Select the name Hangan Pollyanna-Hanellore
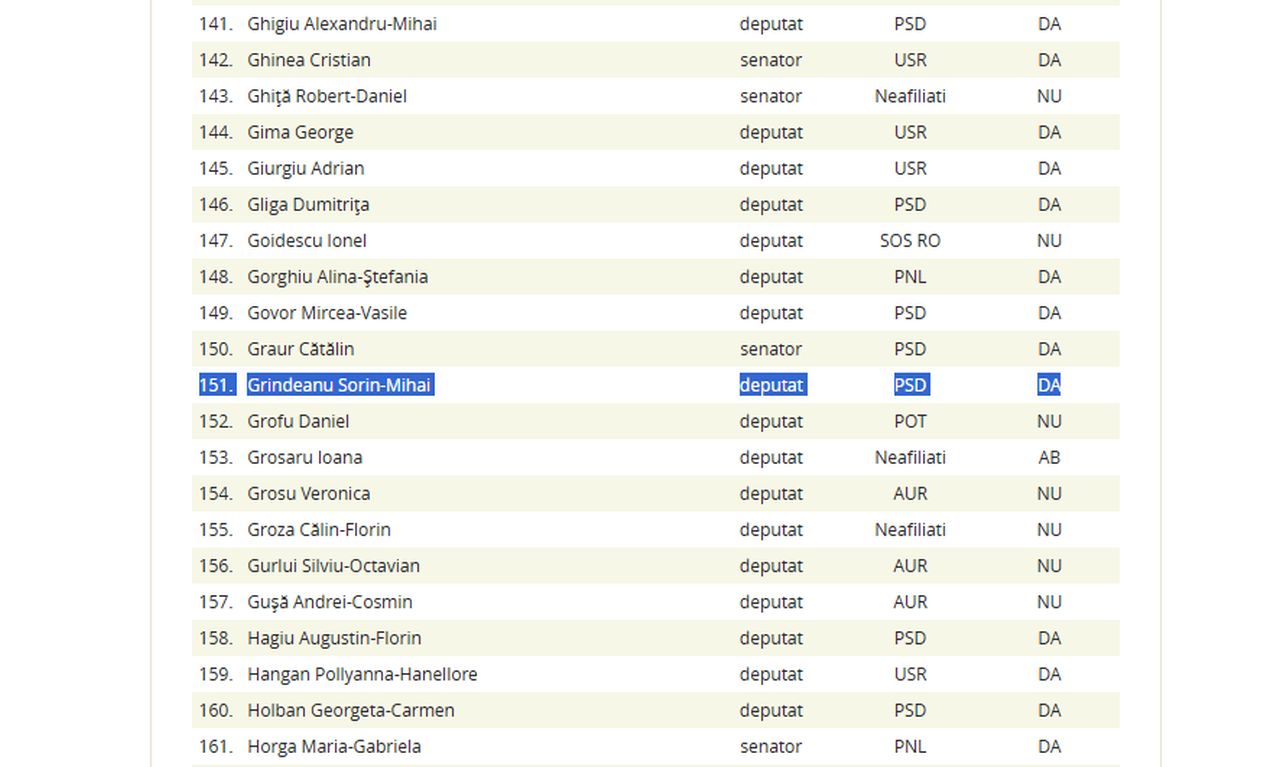The height and width of the screenshot is (767, 1280). 362,674
